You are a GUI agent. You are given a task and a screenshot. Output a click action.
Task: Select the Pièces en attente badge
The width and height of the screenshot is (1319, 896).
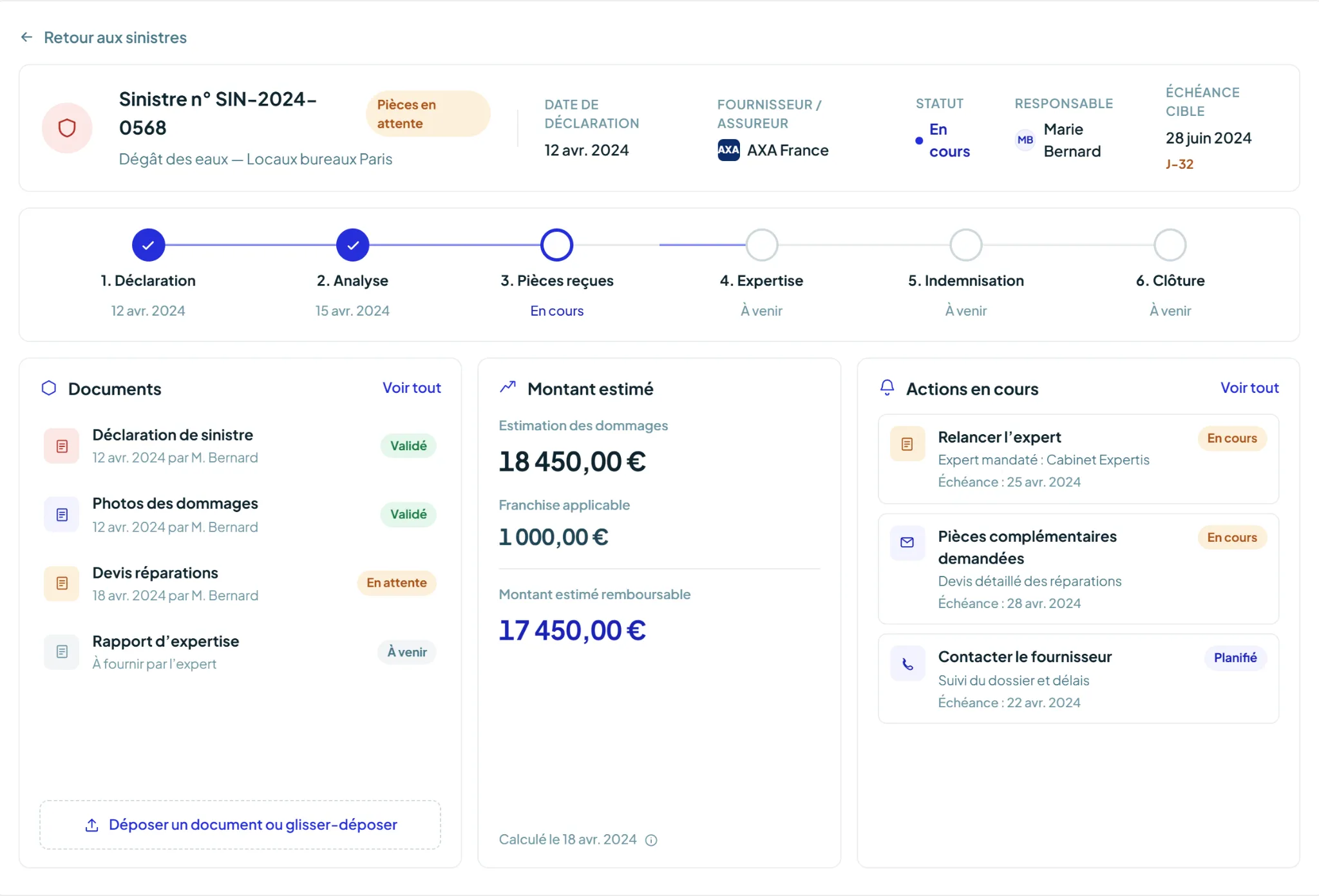coord(428,114)
